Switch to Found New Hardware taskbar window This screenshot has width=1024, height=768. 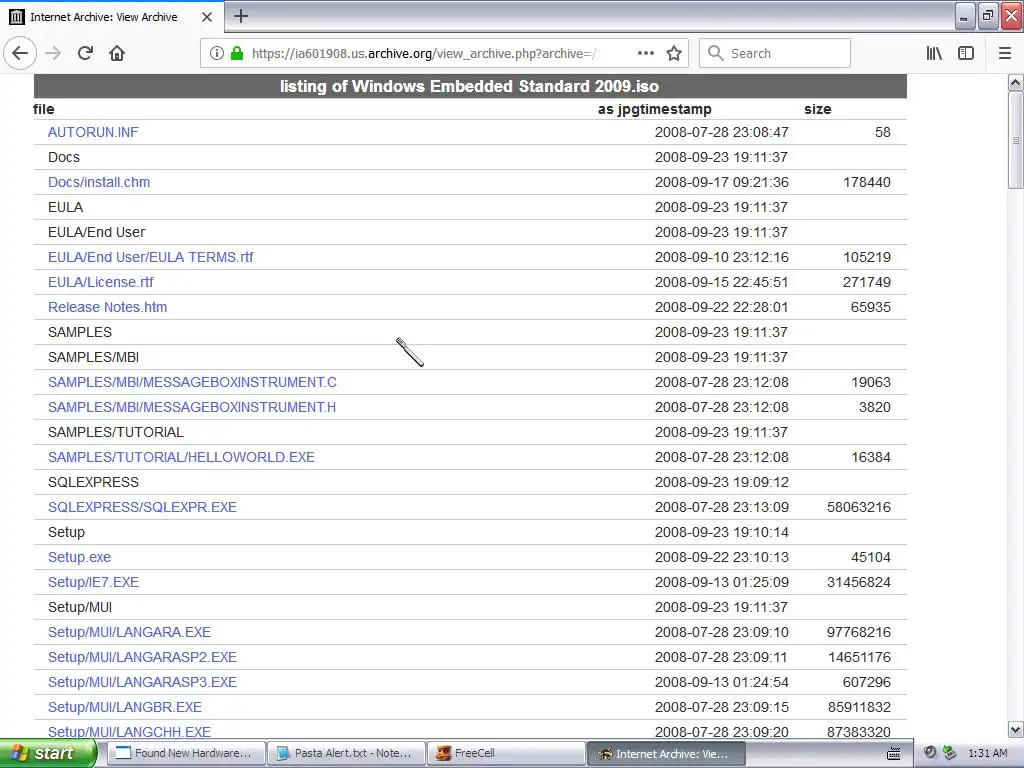click(185, 753)
